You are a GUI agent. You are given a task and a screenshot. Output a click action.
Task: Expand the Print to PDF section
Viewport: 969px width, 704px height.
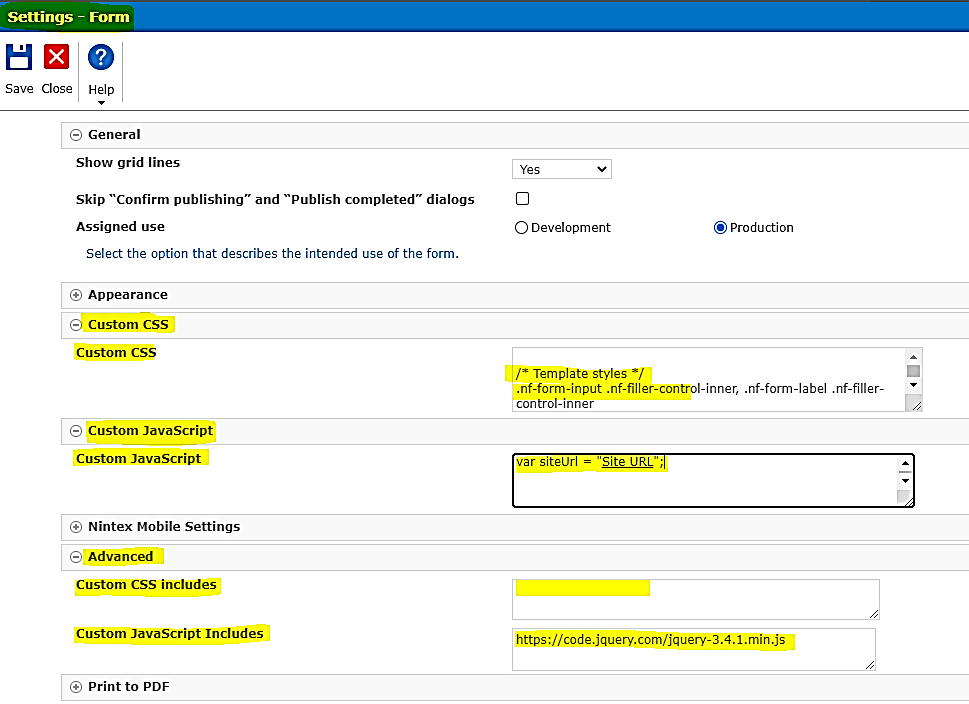pos(75,687)
